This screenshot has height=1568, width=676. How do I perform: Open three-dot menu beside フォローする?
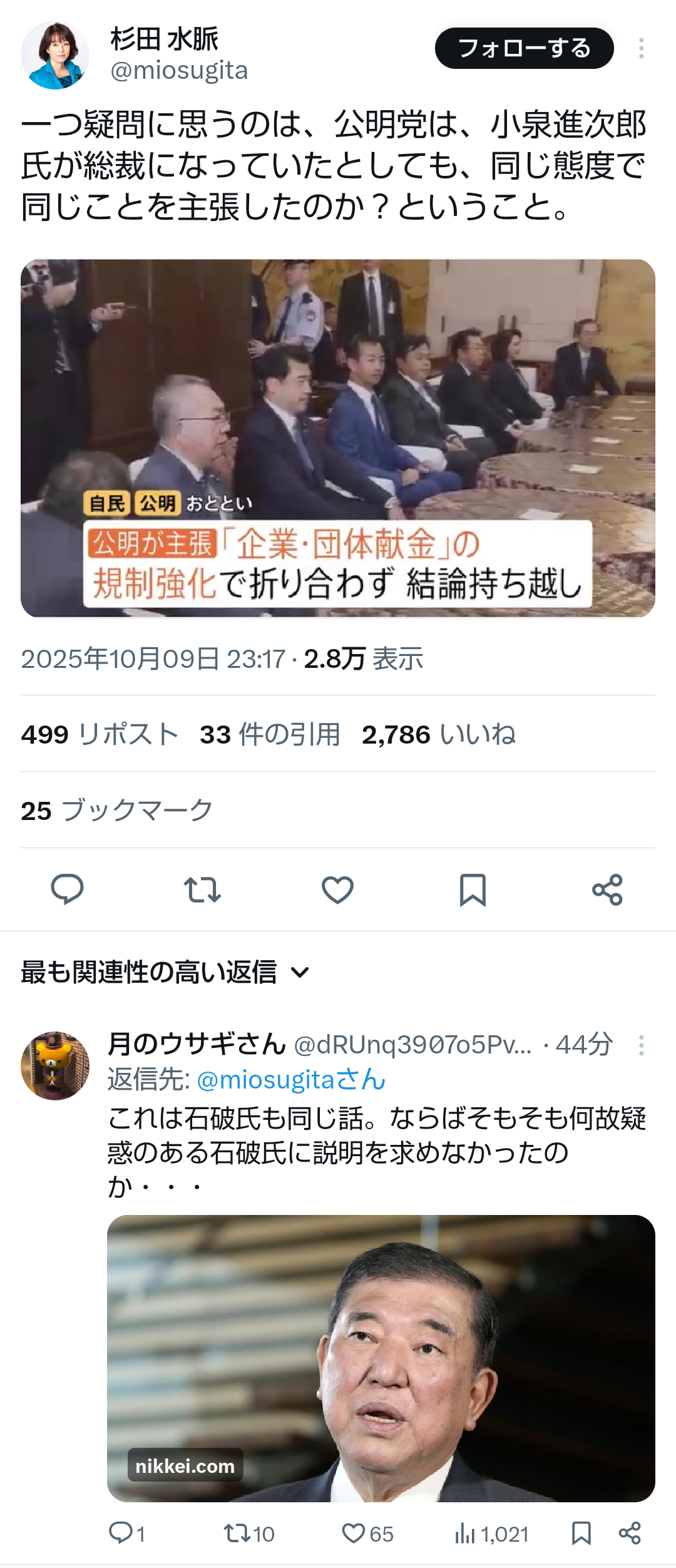coord(641,48)
